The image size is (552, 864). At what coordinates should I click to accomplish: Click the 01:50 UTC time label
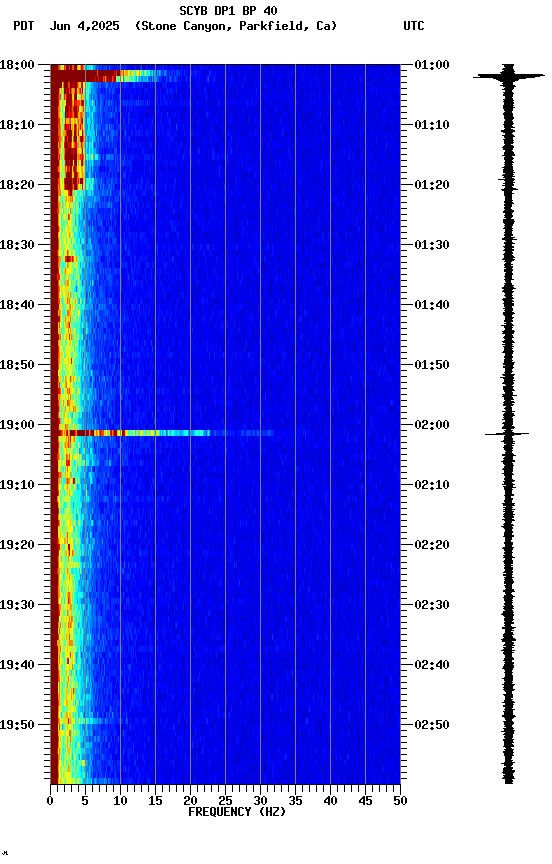point(432,365)
